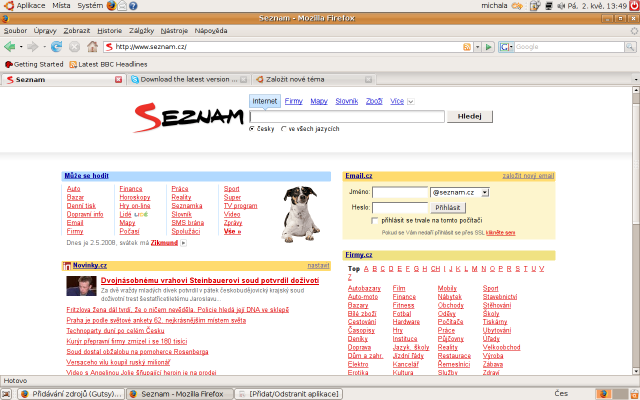Select the ve všech jazycích radio button
Screen dimensions: 640x400
tap(284, 129)
